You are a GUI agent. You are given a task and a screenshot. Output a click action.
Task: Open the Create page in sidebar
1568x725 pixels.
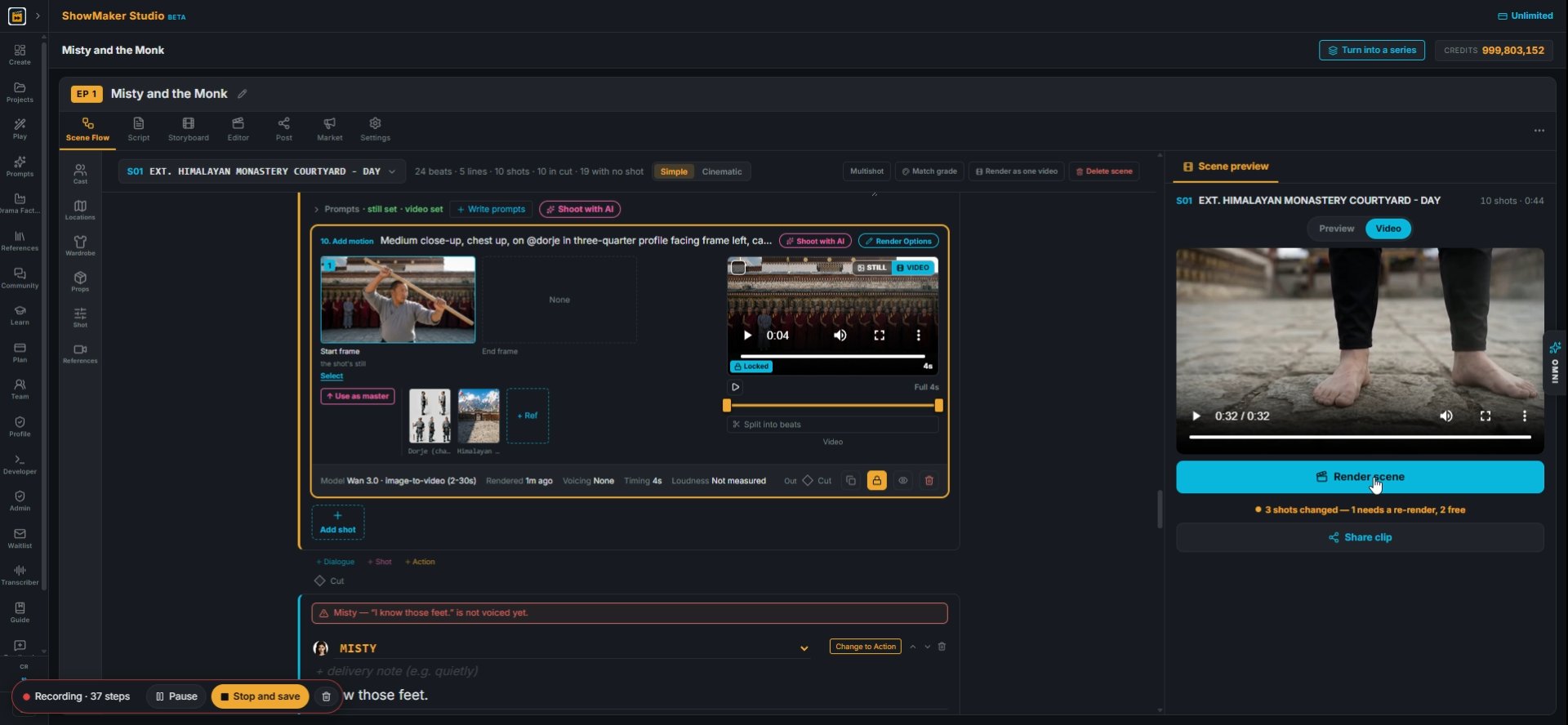click(x=20, y=55)
